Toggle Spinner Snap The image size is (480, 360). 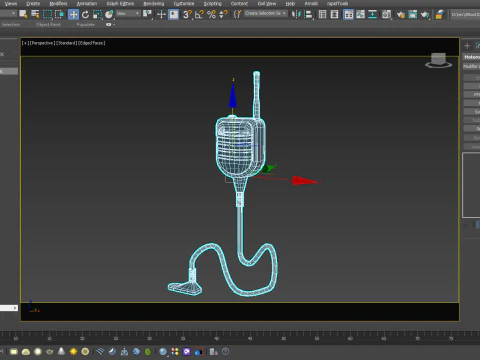[x=223, y=14]
